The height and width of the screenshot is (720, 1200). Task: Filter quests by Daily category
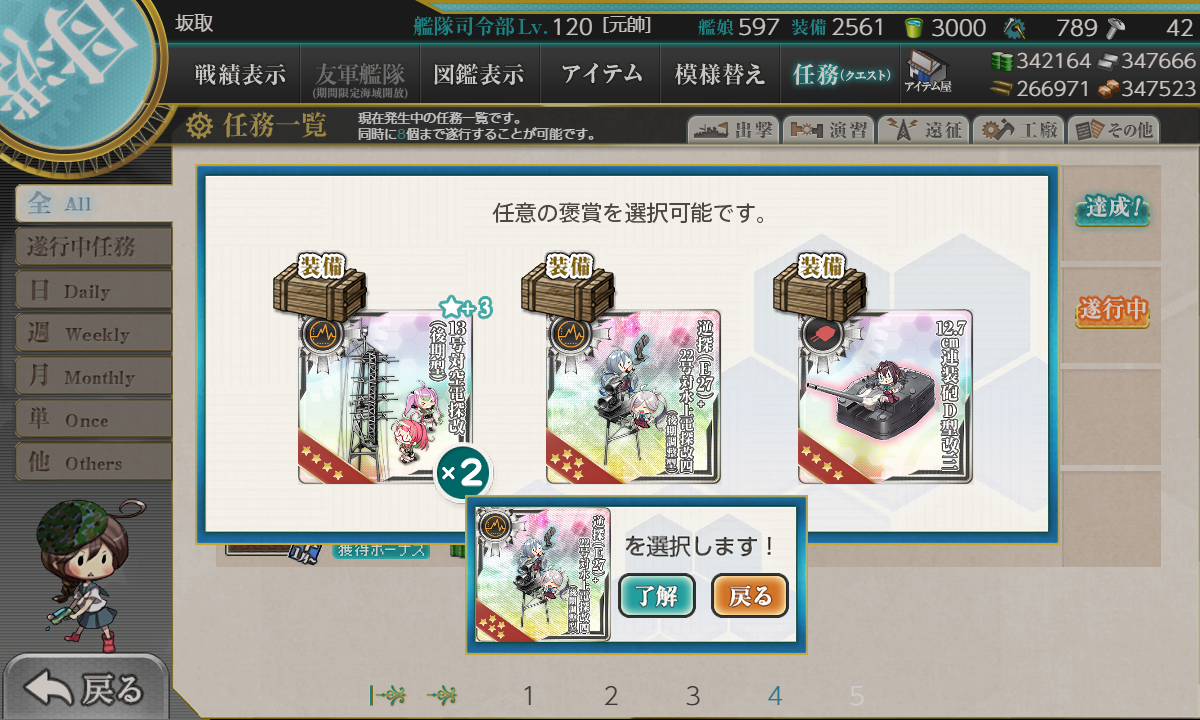(93, 291)
